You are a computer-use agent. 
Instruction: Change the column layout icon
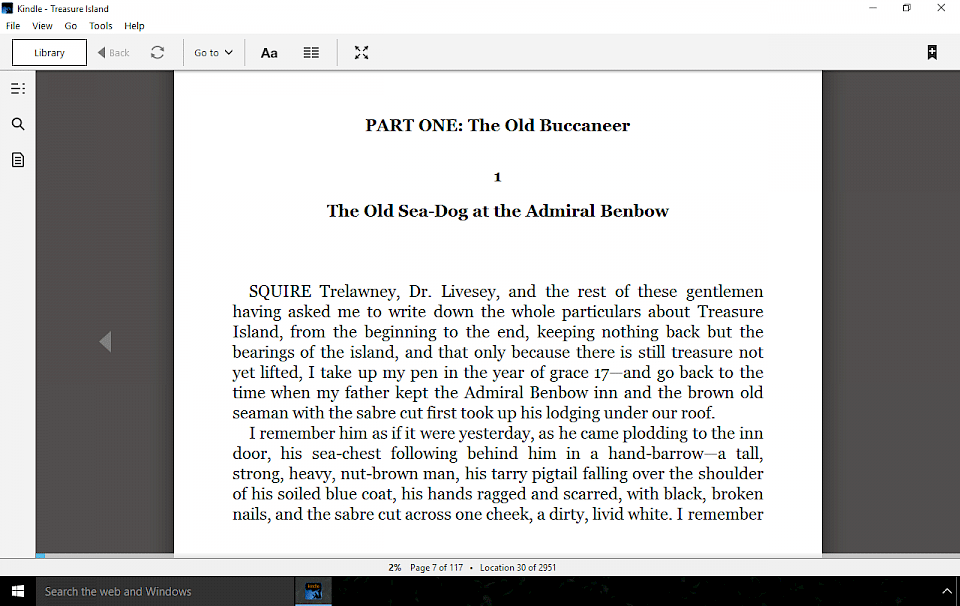tap(311, 53)
